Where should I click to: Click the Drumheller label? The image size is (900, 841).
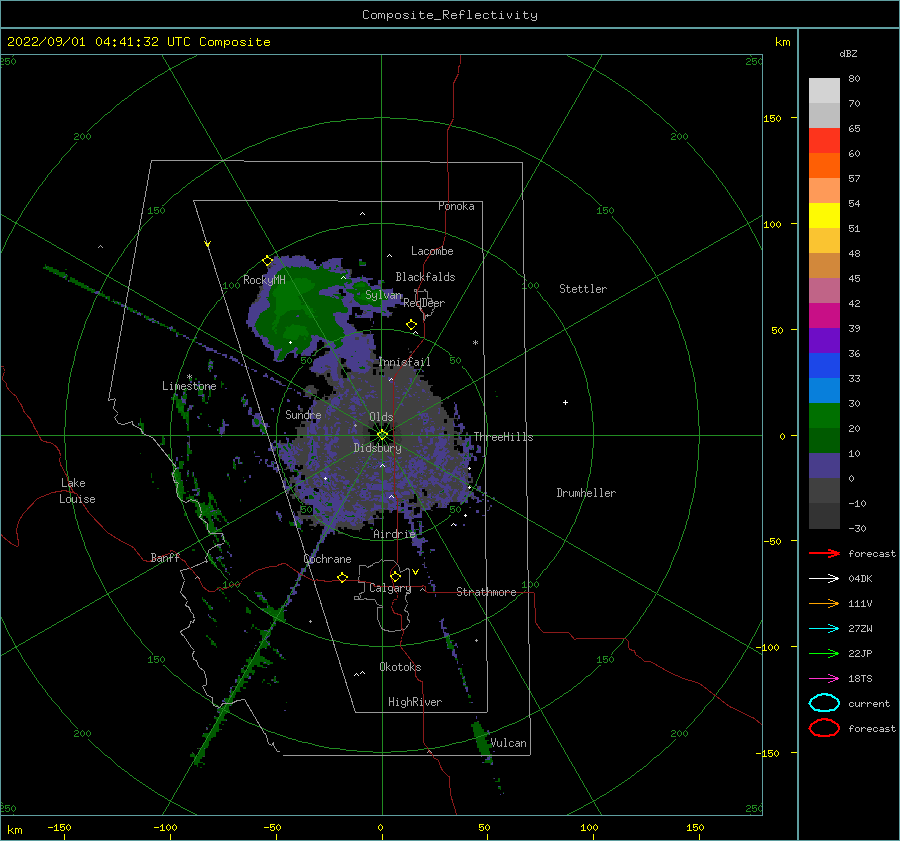585,493
